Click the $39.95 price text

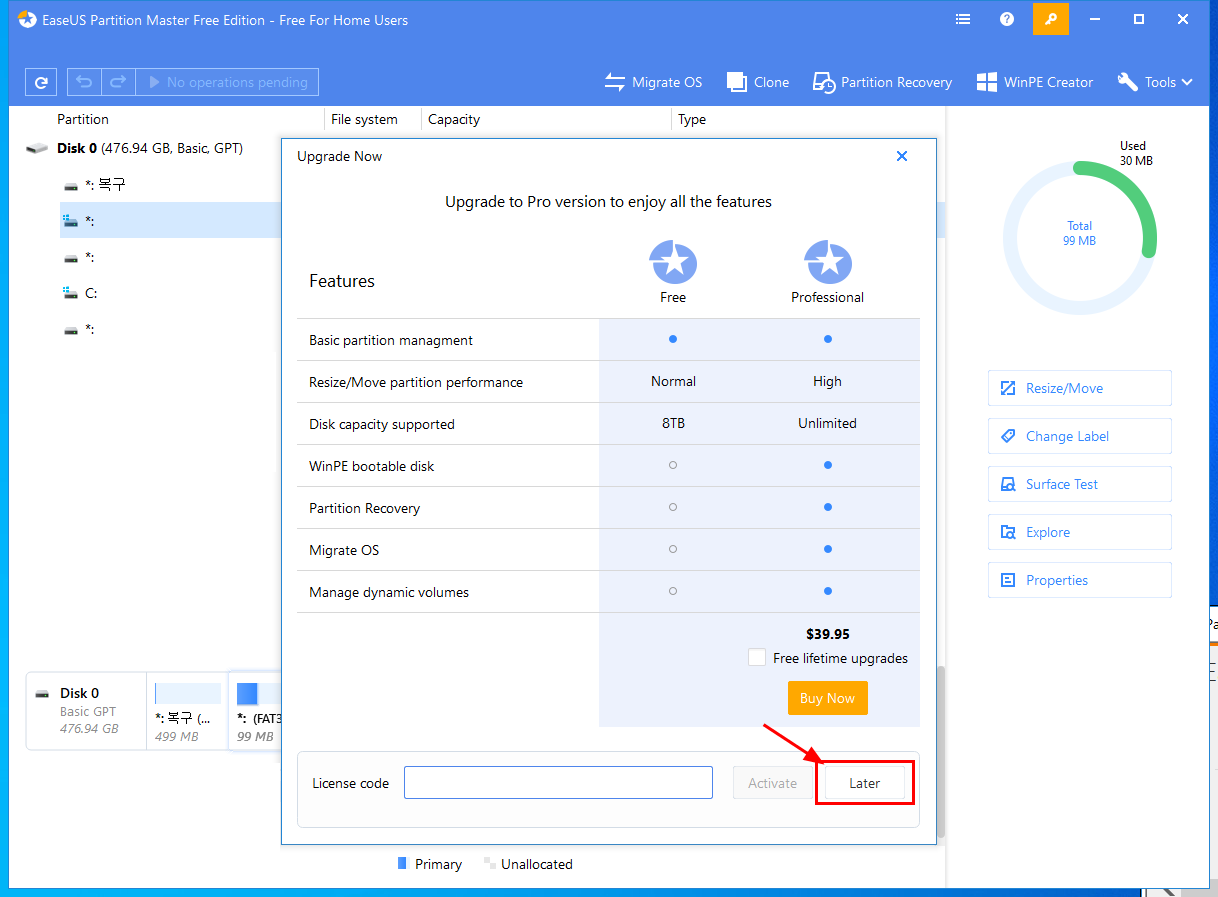pyautogui.click(x=828, y=634)
